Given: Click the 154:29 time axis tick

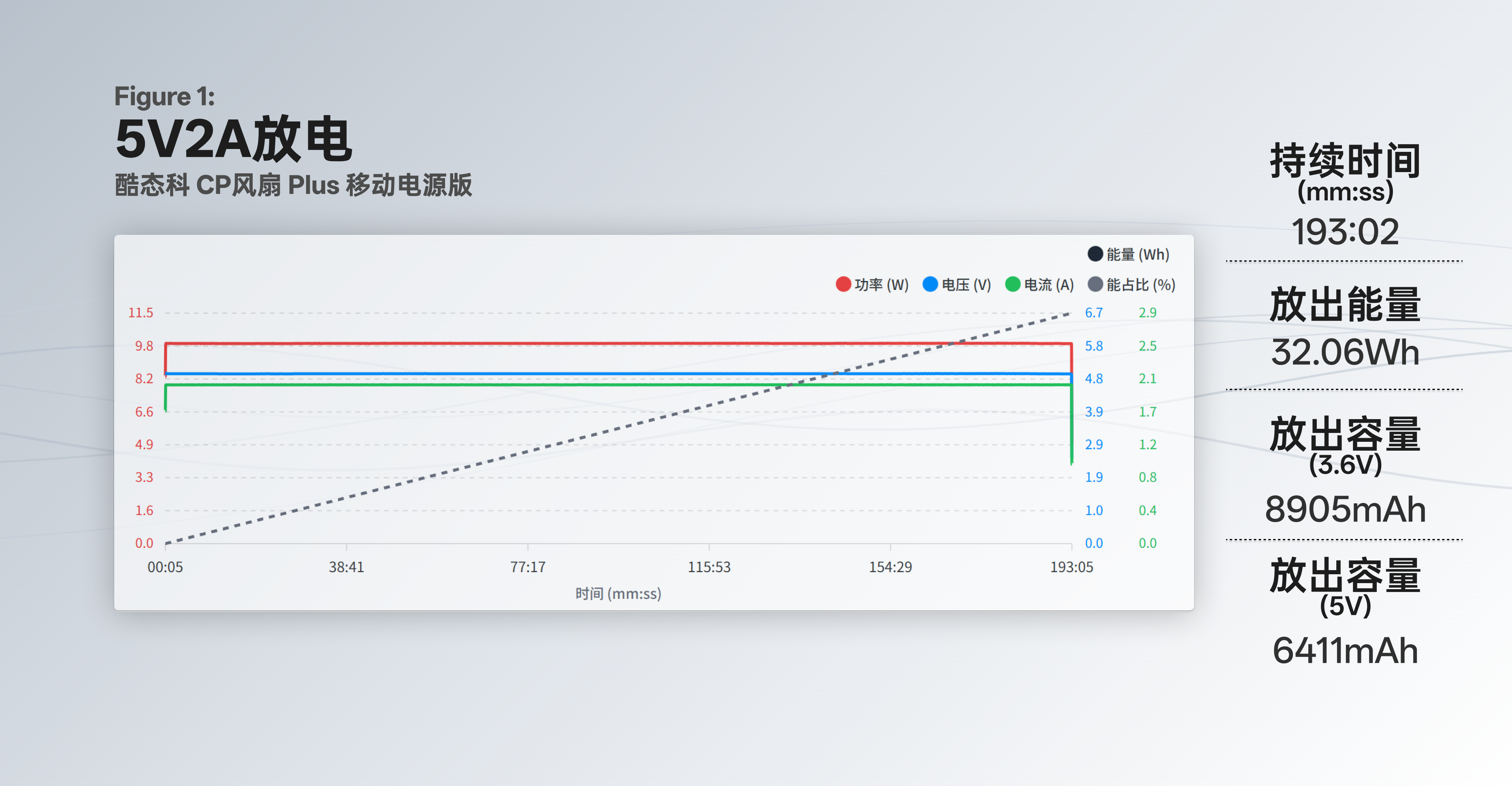Looking at the screenshot, I should point(890,567).
